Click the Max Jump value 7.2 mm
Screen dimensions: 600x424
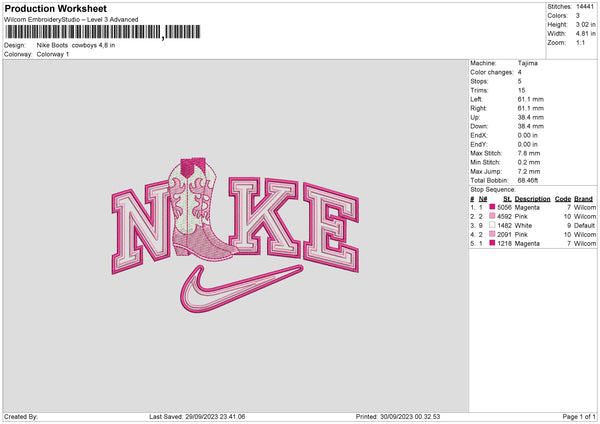point(529,171)
